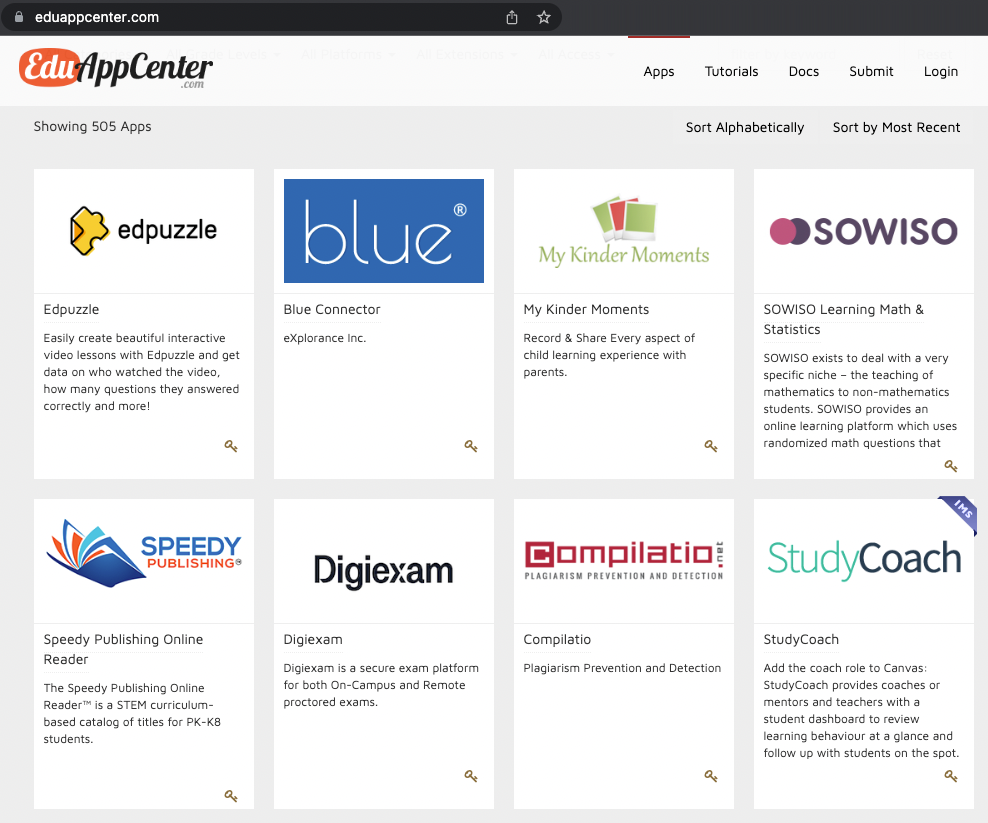Open the Blue Connector title link
This screenshot has height=823, width=988.
pos(331,309)
